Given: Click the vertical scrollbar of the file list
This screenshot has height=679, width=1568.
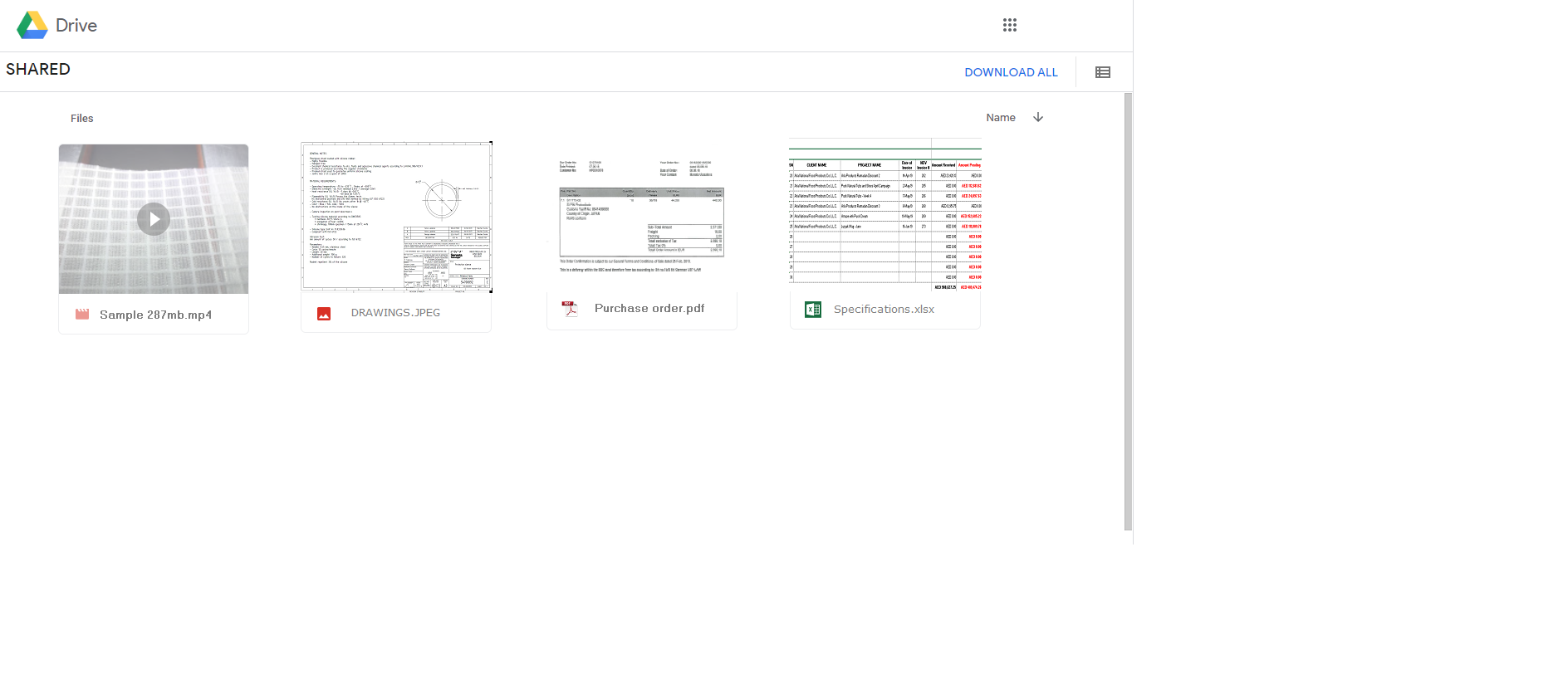Looking at the screenshot, I should pyautogui.click(x=1128, y=311).
